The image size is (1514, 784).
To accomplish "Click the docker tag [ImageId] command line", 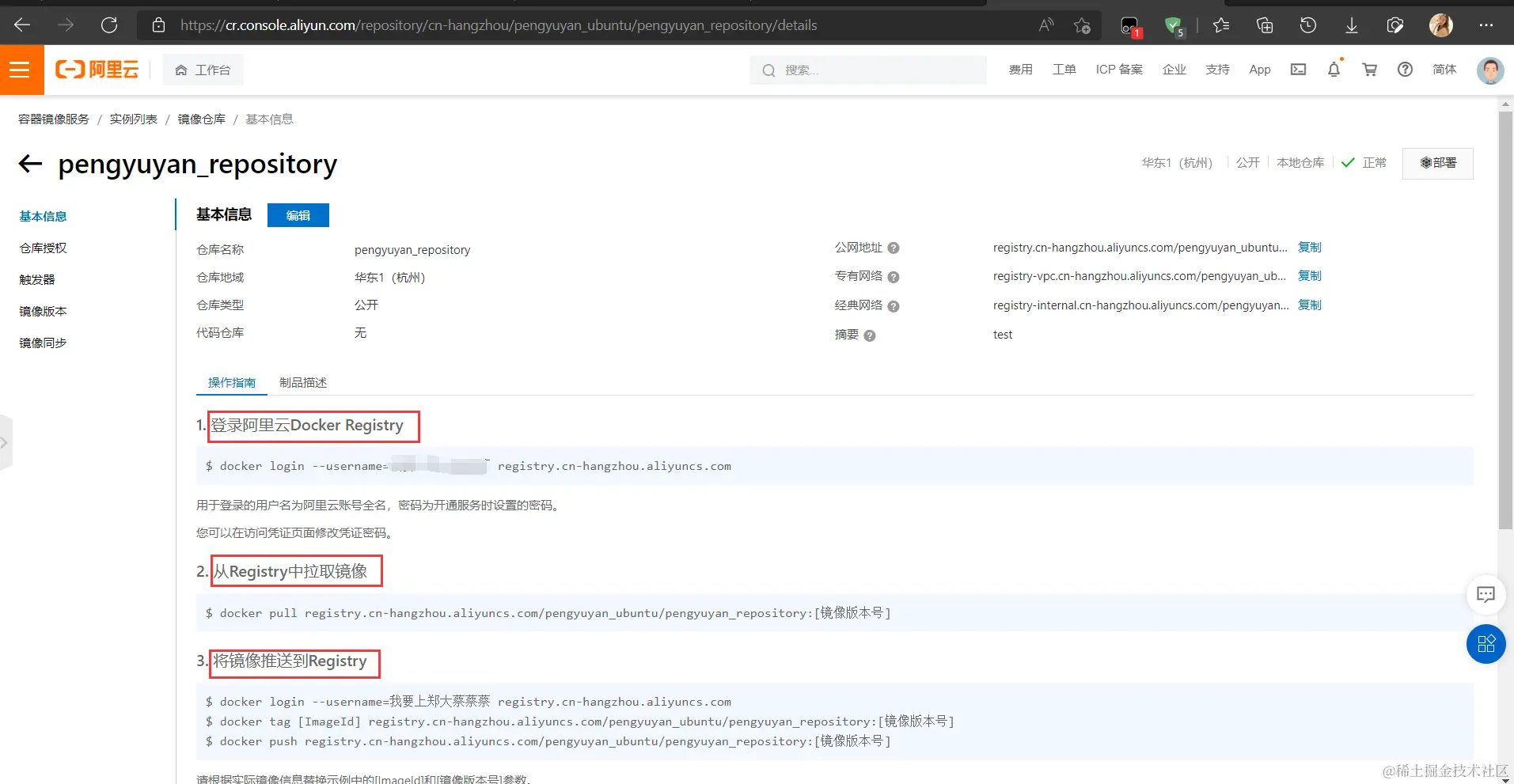I will point(580,722).
